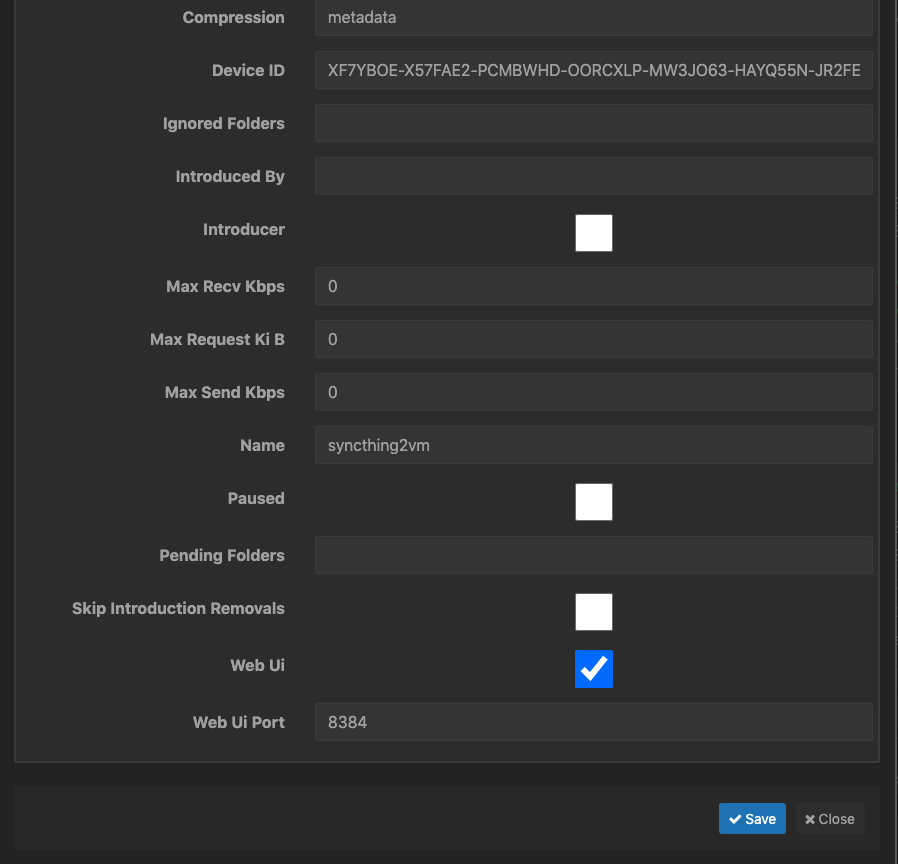Uncheck the Web Ui checkbox
898x864 pixels.
click(x=593, y=669)
